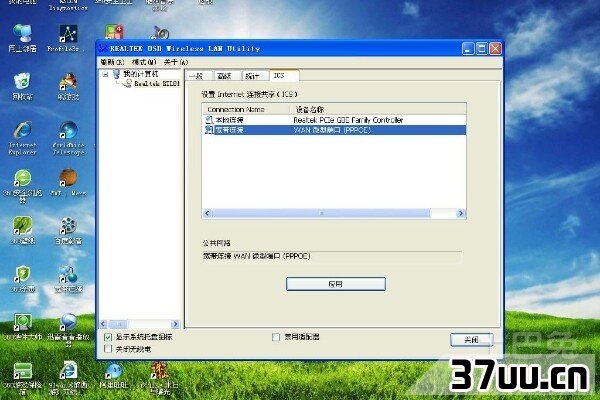Collapse the My Computer tree node
Image resolution: width=600 pixels, height=400 pixels.
(105, 74)
